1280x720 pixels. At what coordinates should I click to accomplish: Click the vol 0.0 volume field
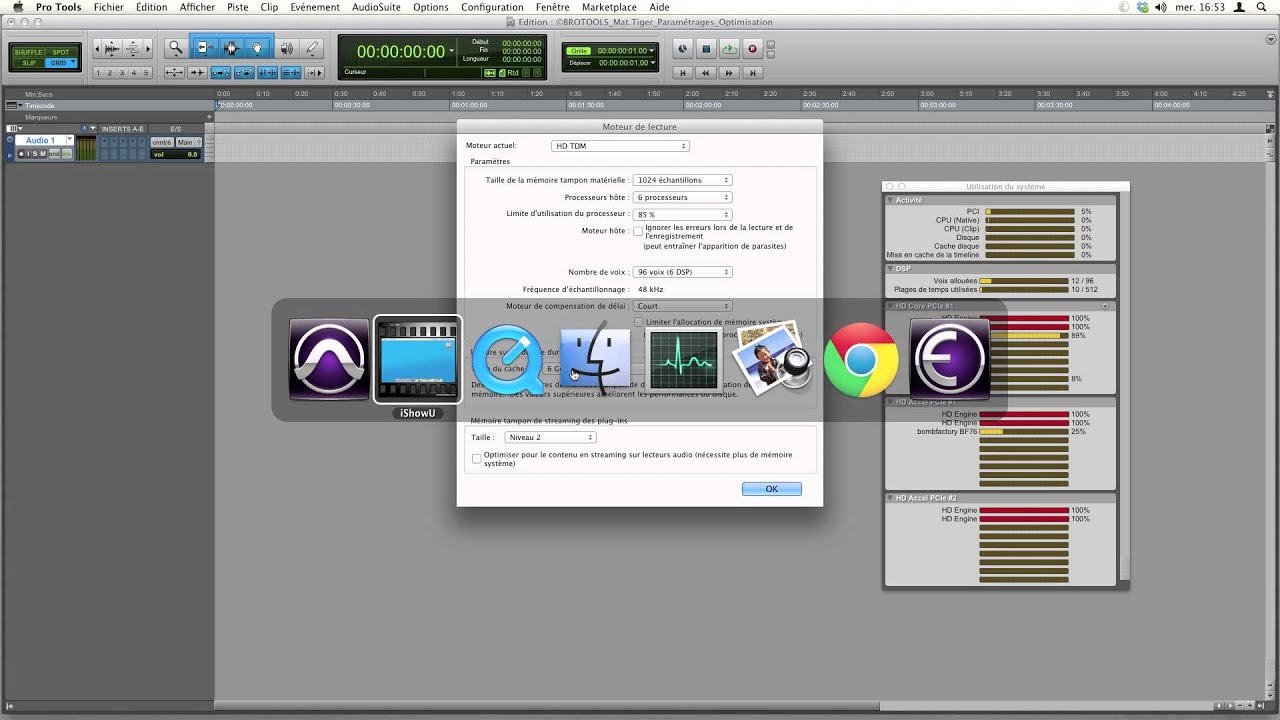(174, 154)
